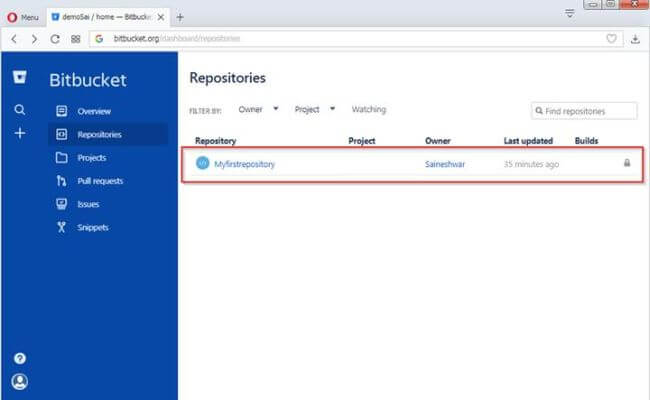The image size is (650, 400).
Task: Click the 35 minutes ago timestamp
Action: pos(531,164)
